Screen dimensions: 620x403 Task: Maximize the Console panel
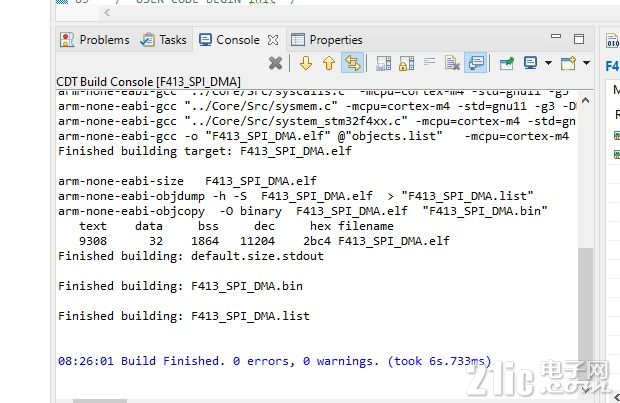tap(579, 39)
